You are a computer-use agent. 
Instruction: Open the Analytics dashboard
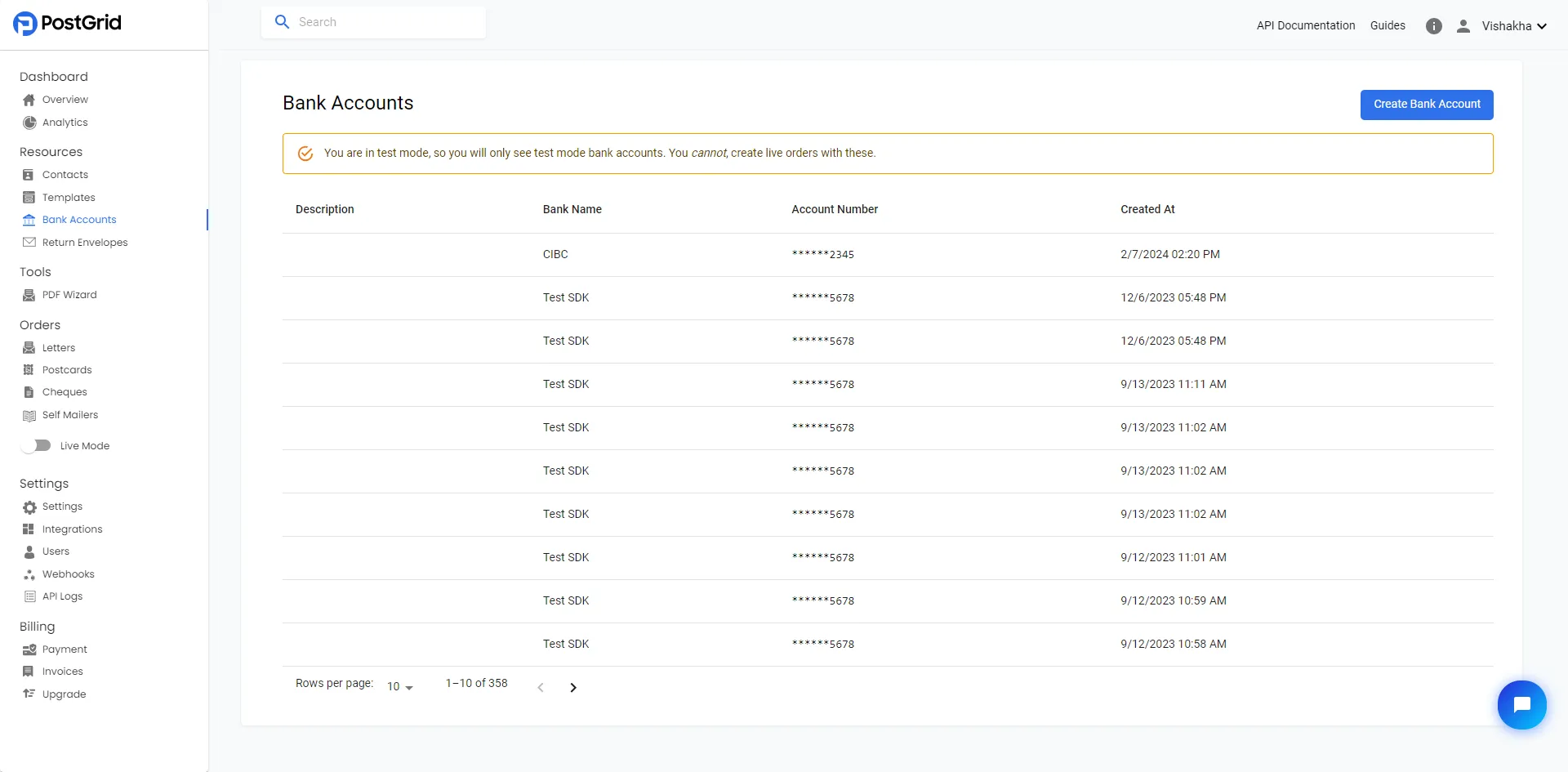pos(65,122)
